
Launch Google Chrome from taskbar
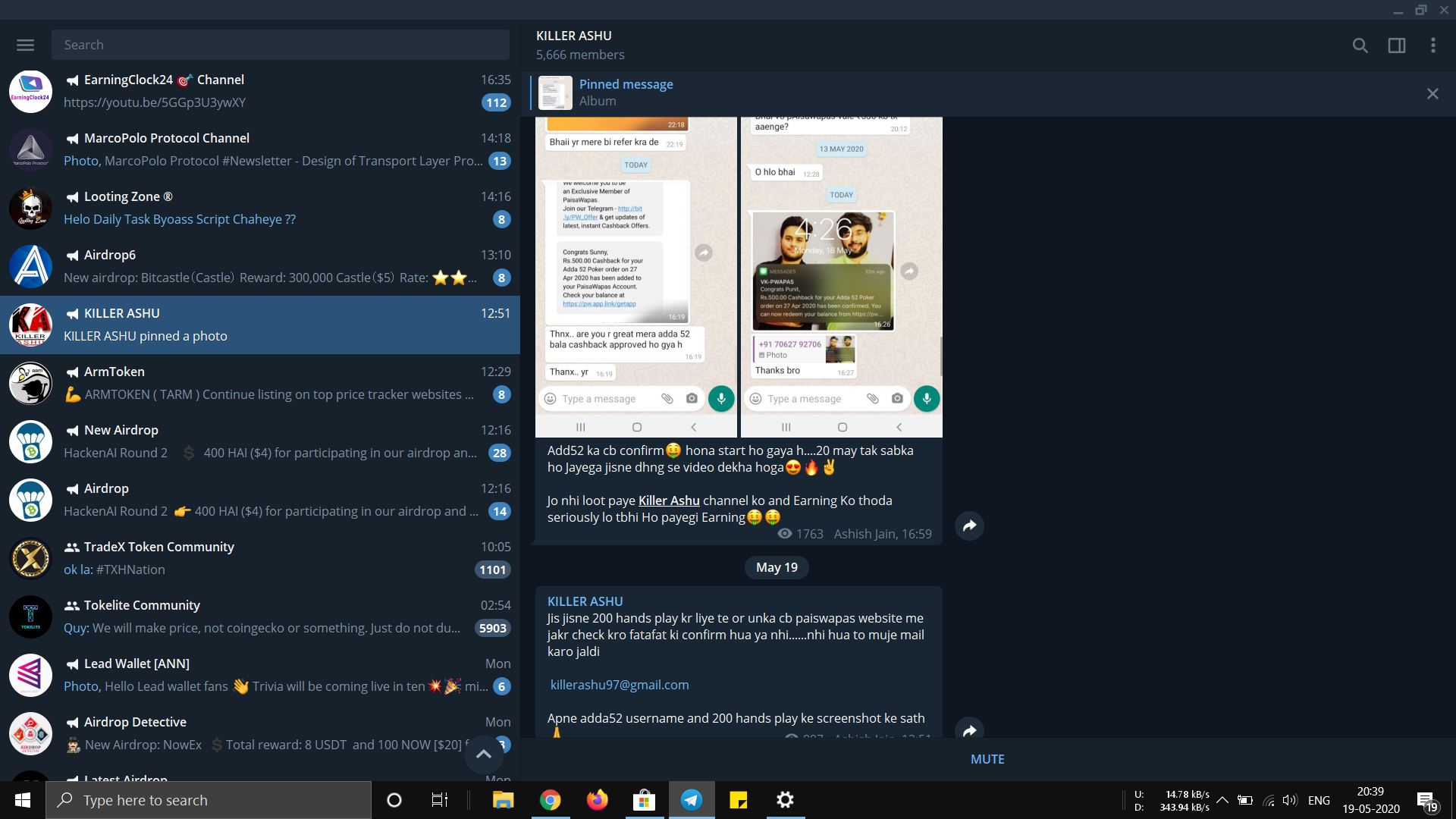pyautogui.click(x=550, y=800)
